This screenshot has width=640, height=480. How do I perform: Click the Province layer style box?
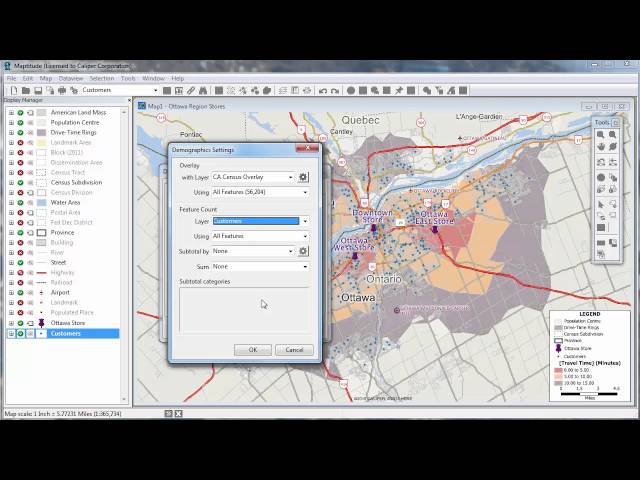(41, 233)
